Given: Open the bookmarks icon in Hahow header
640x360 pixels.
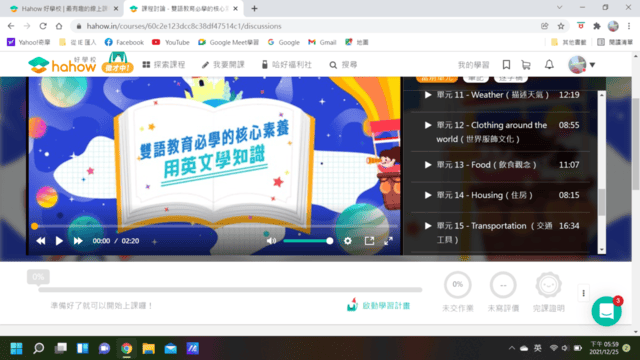Looking at the screenshot, I should coord(506,64).
